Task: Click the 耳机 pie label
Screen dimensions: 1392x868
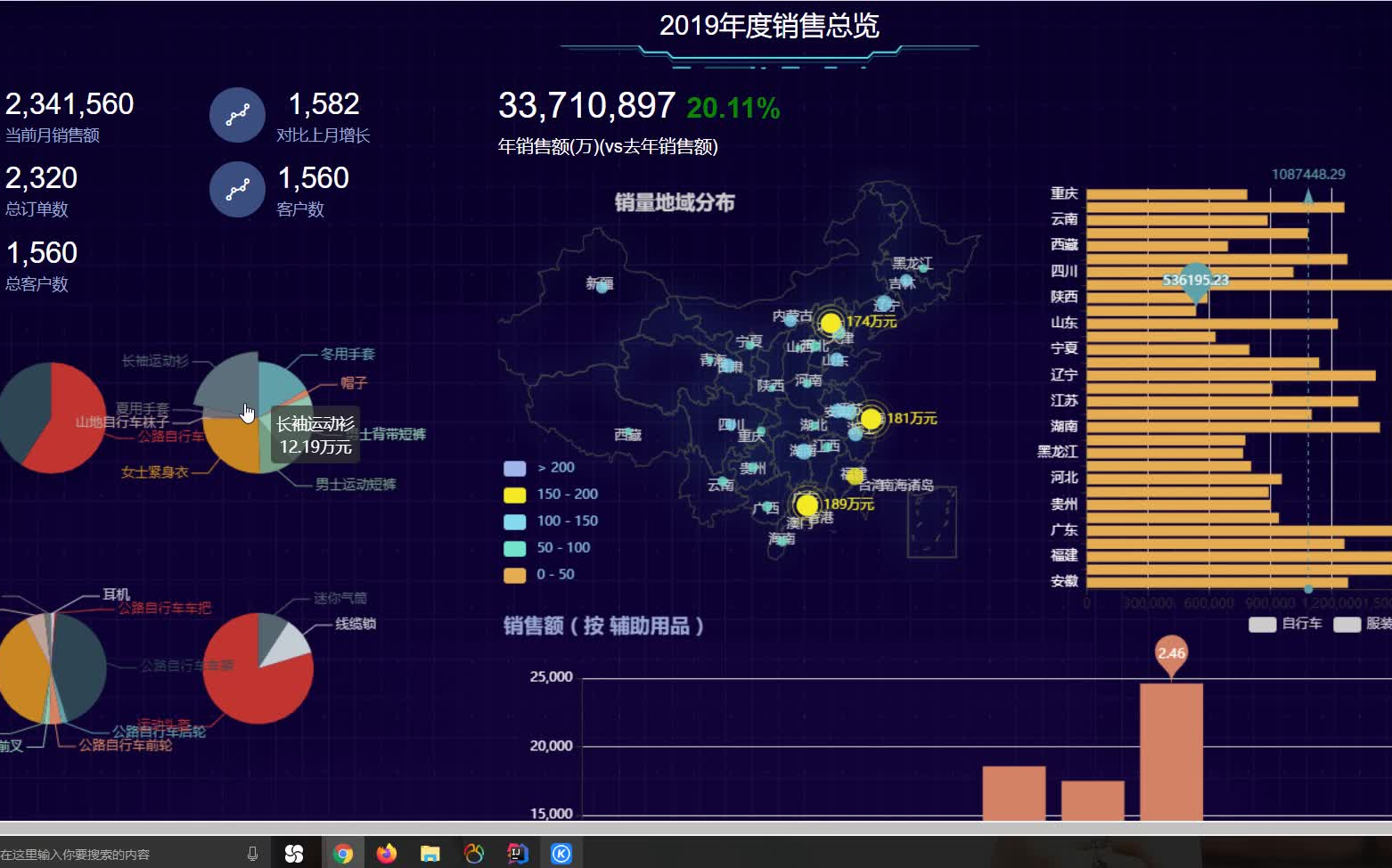Action: pos(116,594)
